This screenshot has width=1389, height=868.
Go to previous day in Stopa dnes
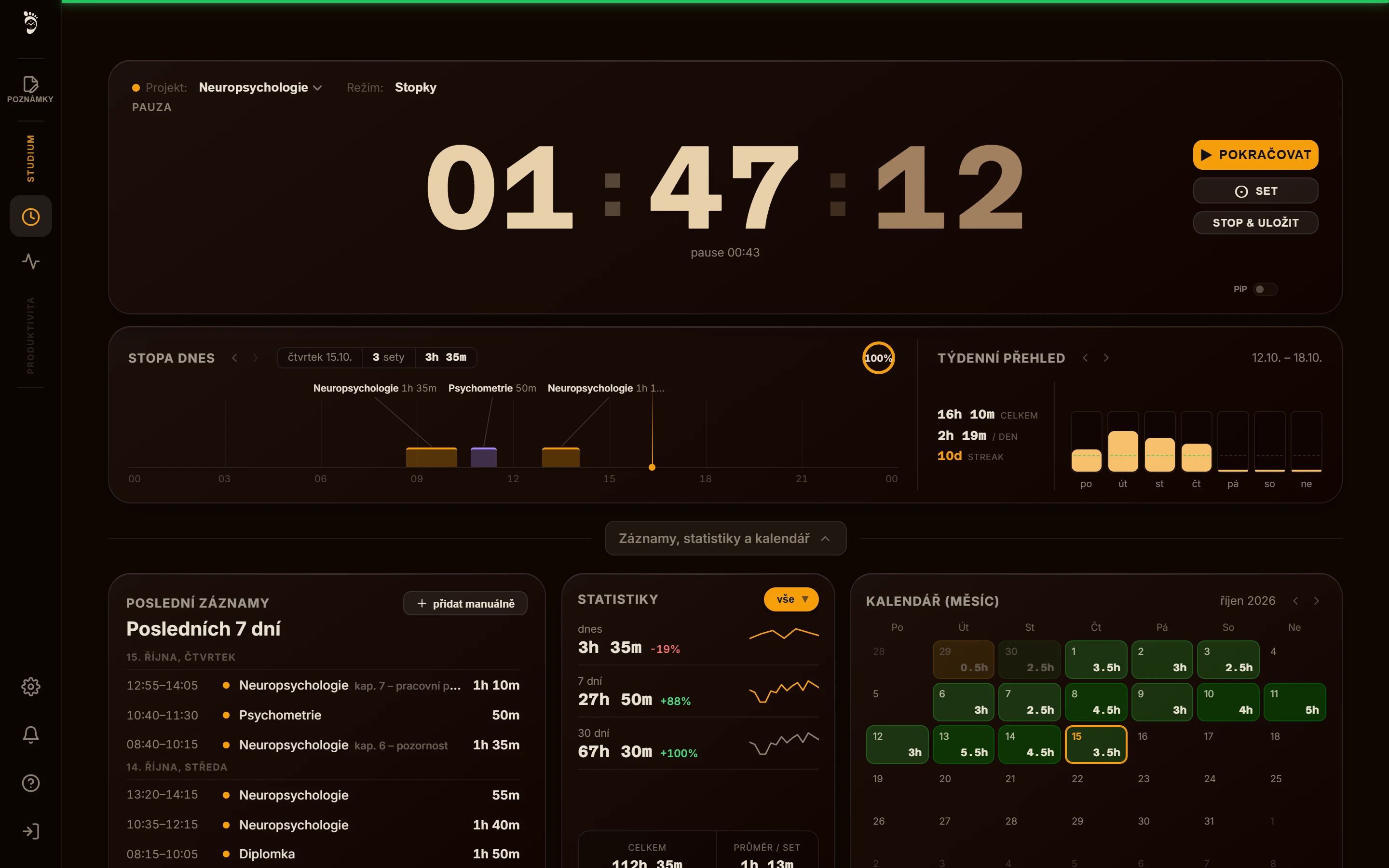[x=234, y=358]
